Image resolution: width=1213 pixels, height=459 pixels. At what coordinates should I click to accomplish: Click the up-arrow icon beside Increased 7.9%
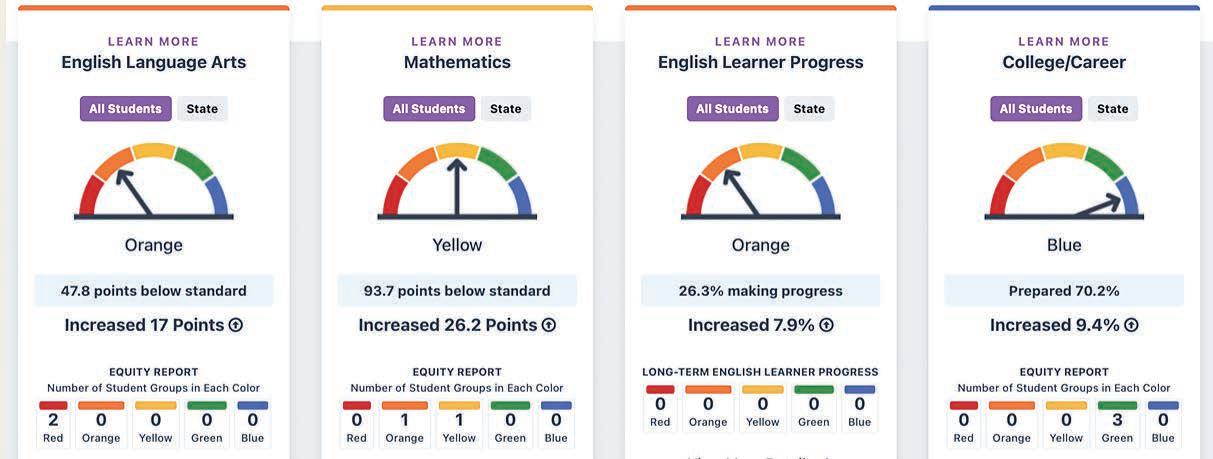[826, 325]
